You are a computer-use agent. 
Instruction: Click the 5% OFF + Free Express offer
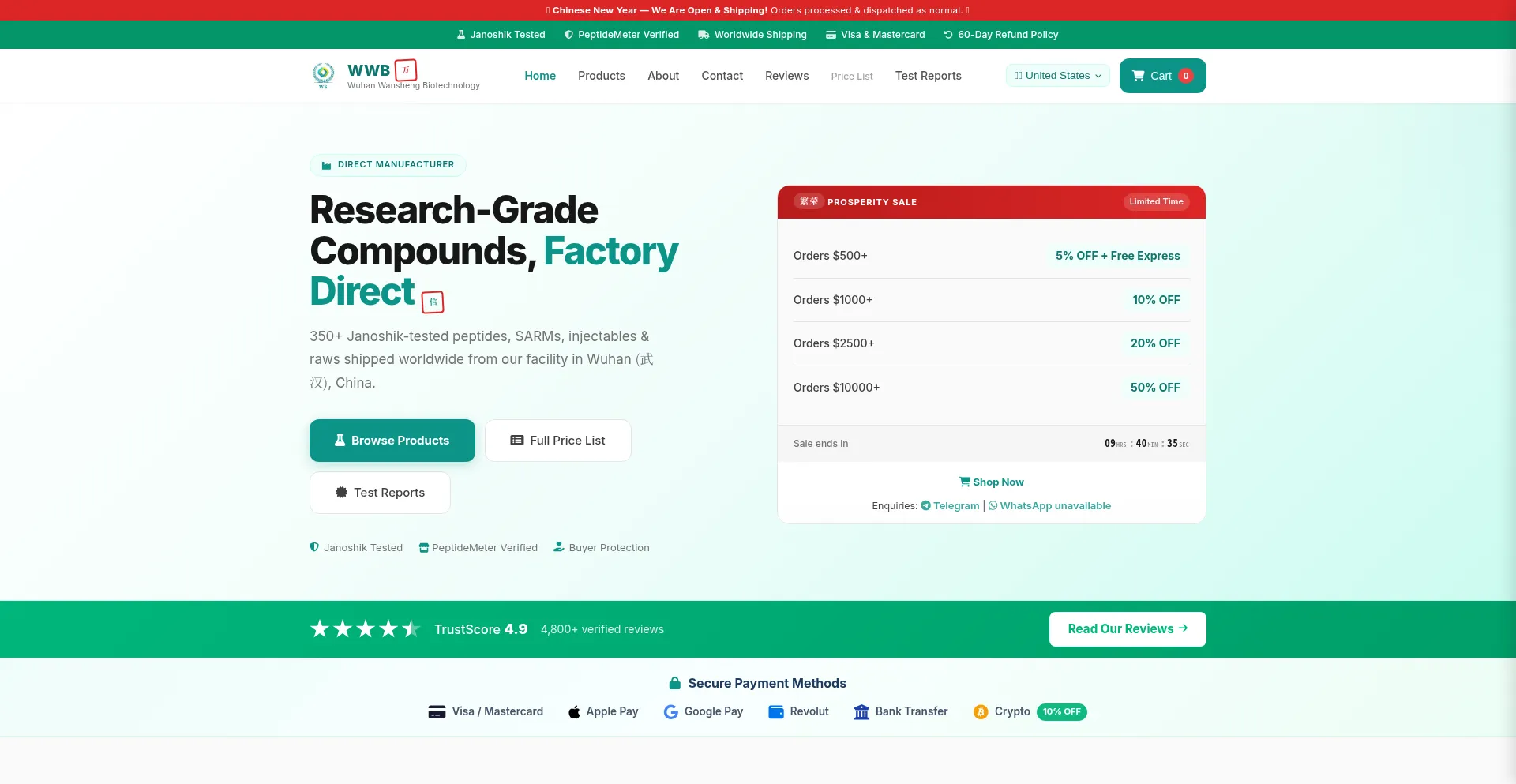click(x=1118, y=256)
